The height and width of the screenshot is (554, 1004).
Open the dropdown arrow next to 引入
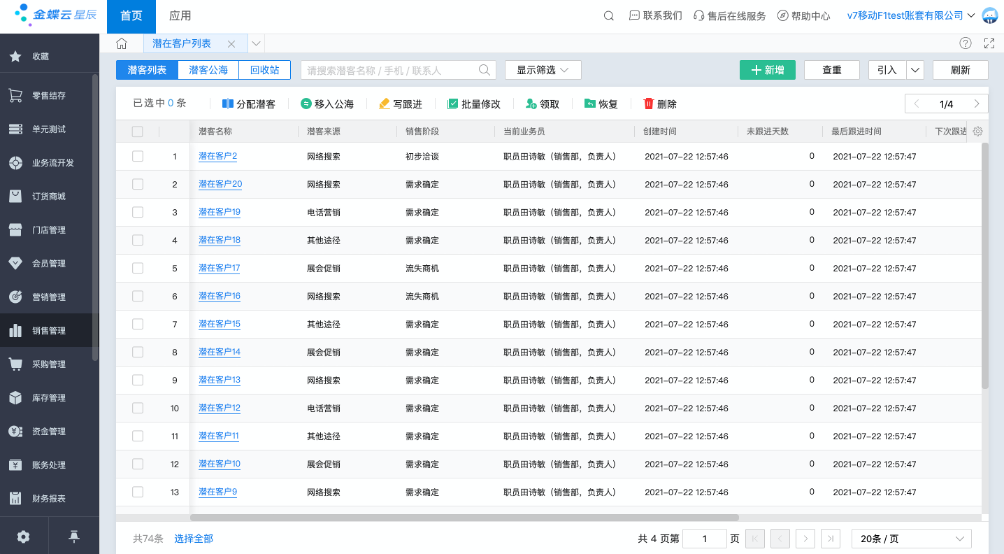[915, 70]
